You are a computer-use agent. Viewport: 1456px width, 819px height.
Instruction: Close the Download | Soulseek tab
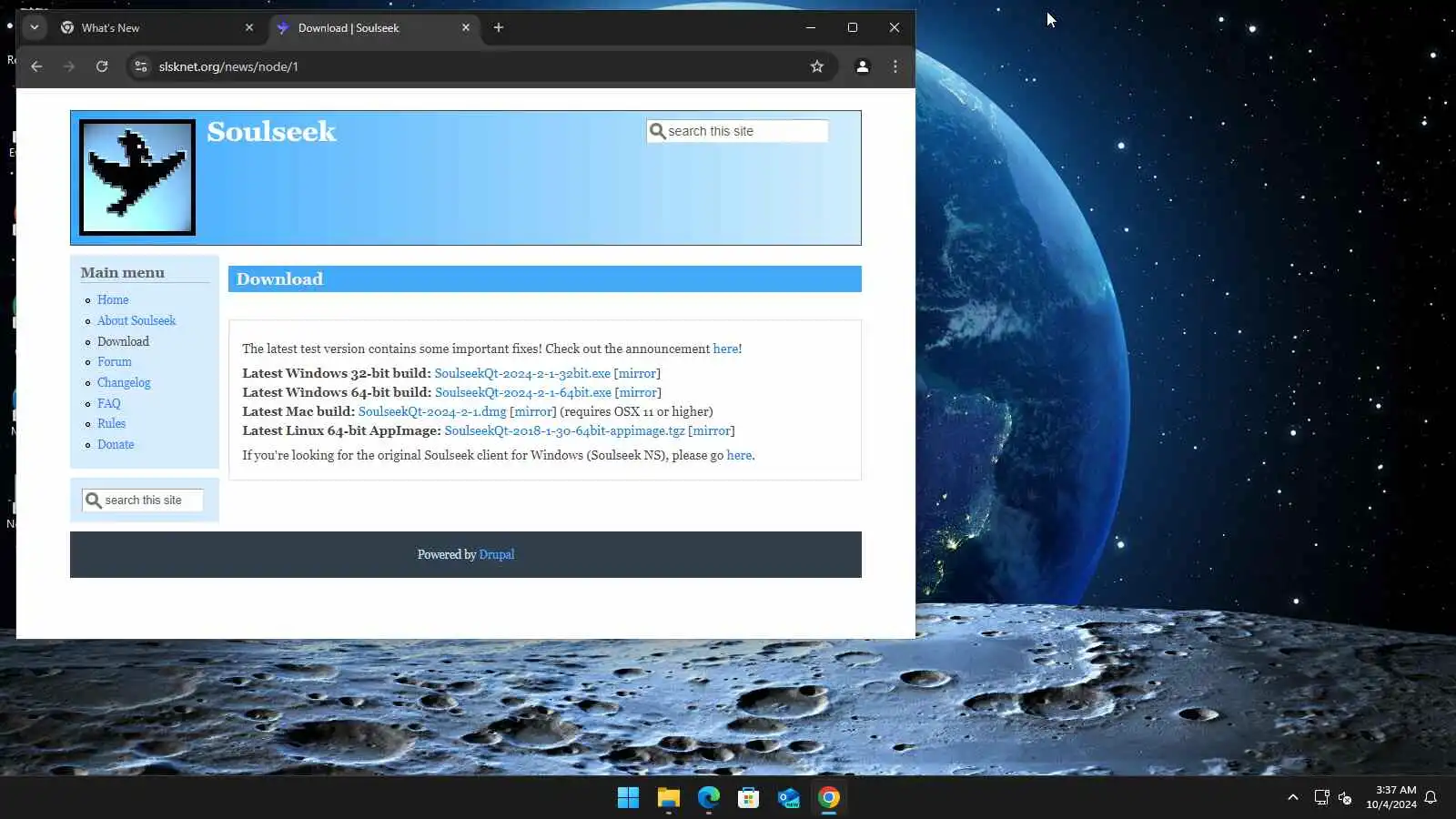click(466, 27)
